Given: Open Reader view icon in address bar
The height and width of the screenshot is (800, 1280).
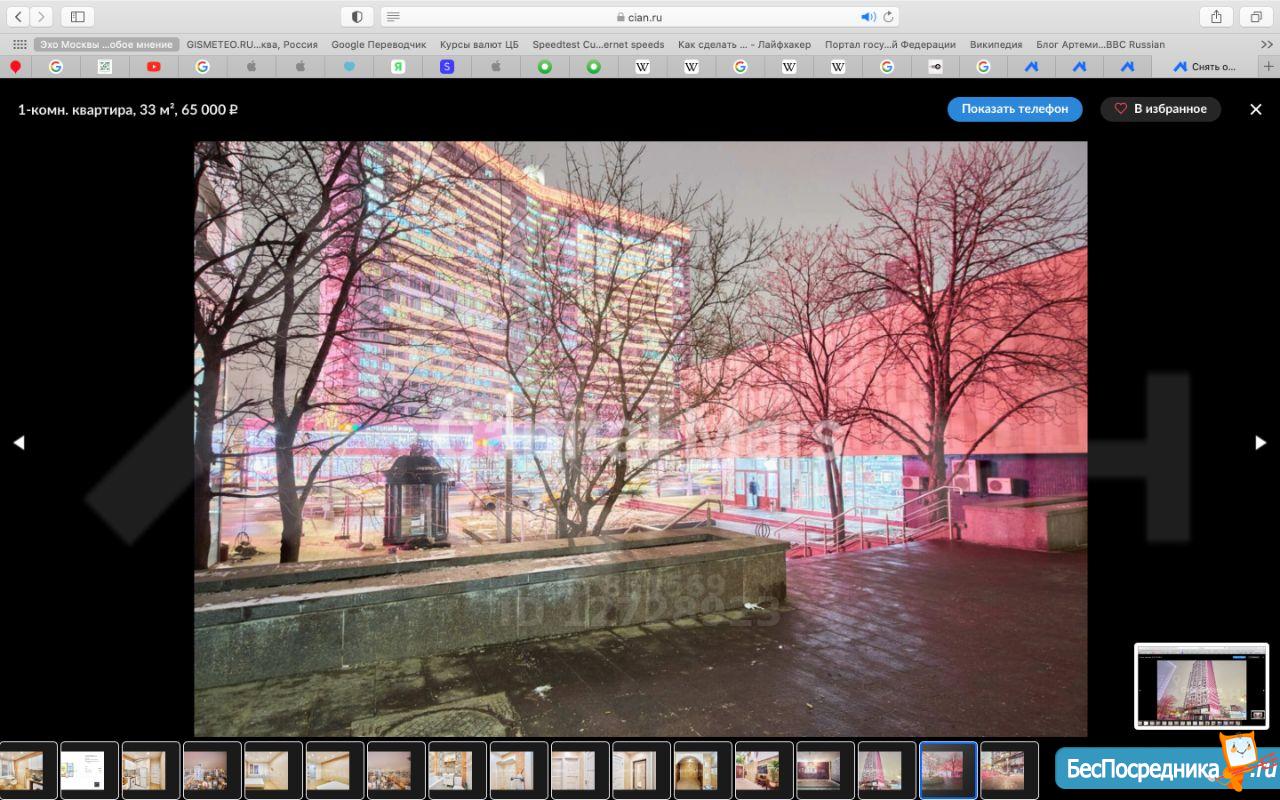Looking at the screenshot, I should coord(393,17).
